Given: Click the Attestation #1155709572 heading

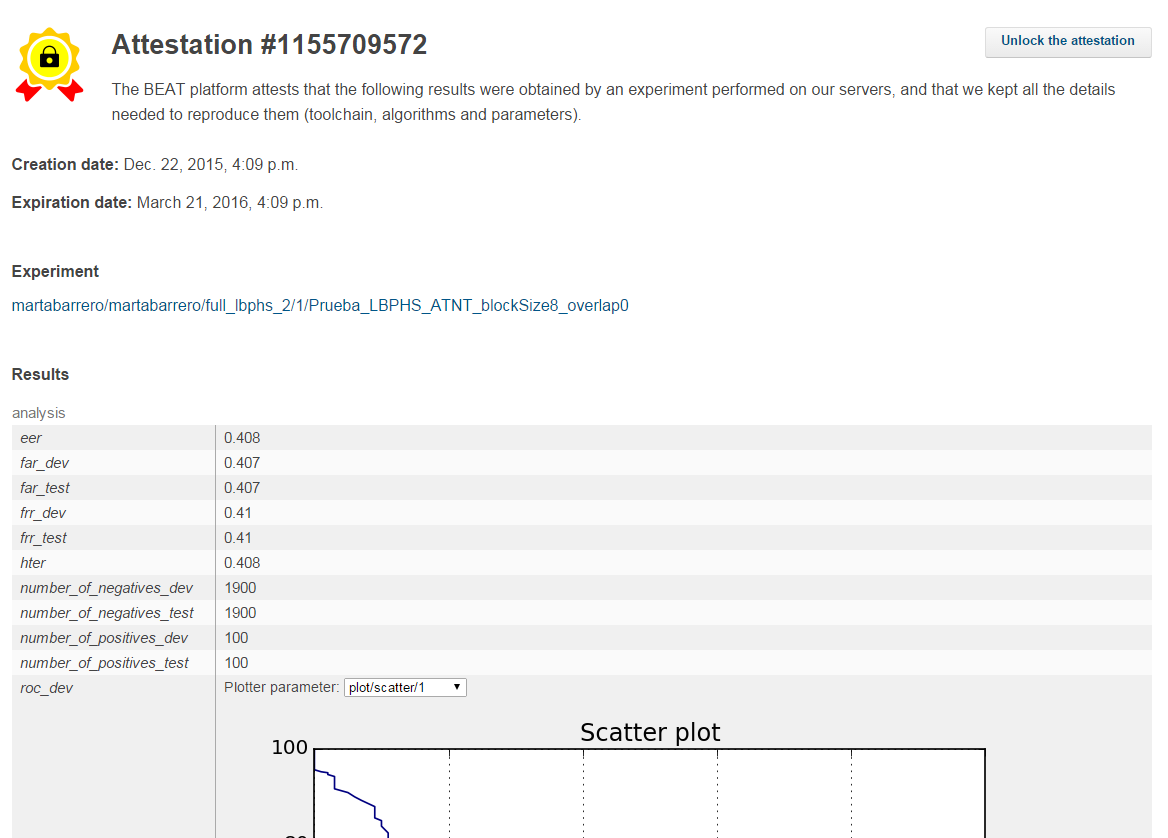Looking at the screenshot, I should point(270,44).
